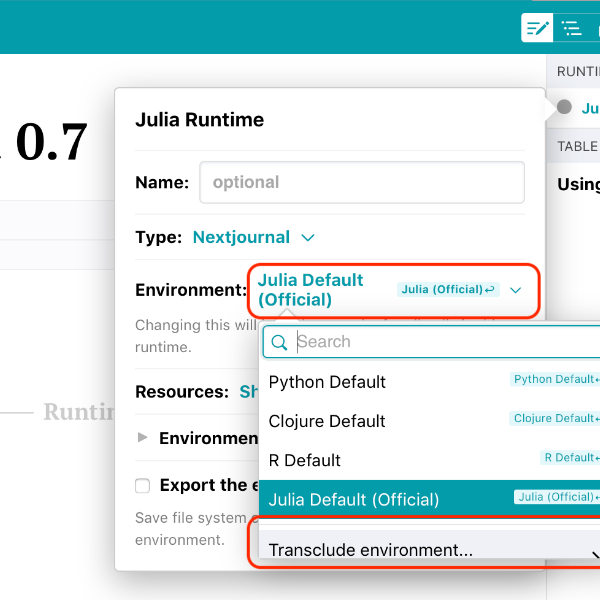Select Python Default from the list
Viewport: 600px width, 600px height.
327,382
